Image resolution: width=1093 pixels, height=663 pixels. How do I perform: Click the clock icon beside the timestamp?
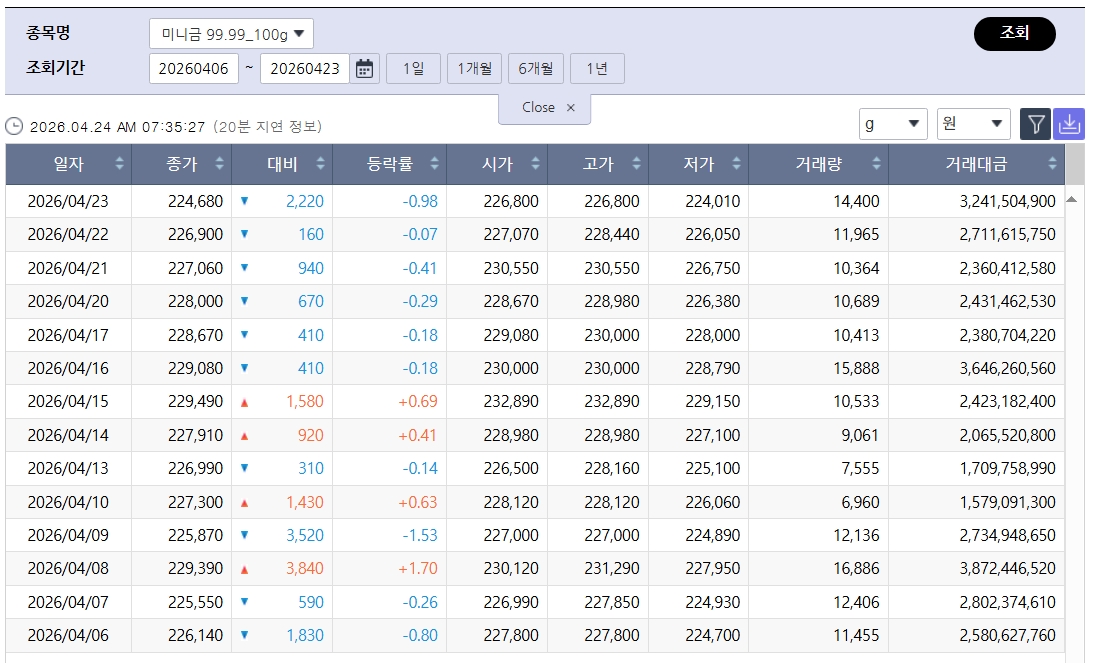[x=14, y=126]
